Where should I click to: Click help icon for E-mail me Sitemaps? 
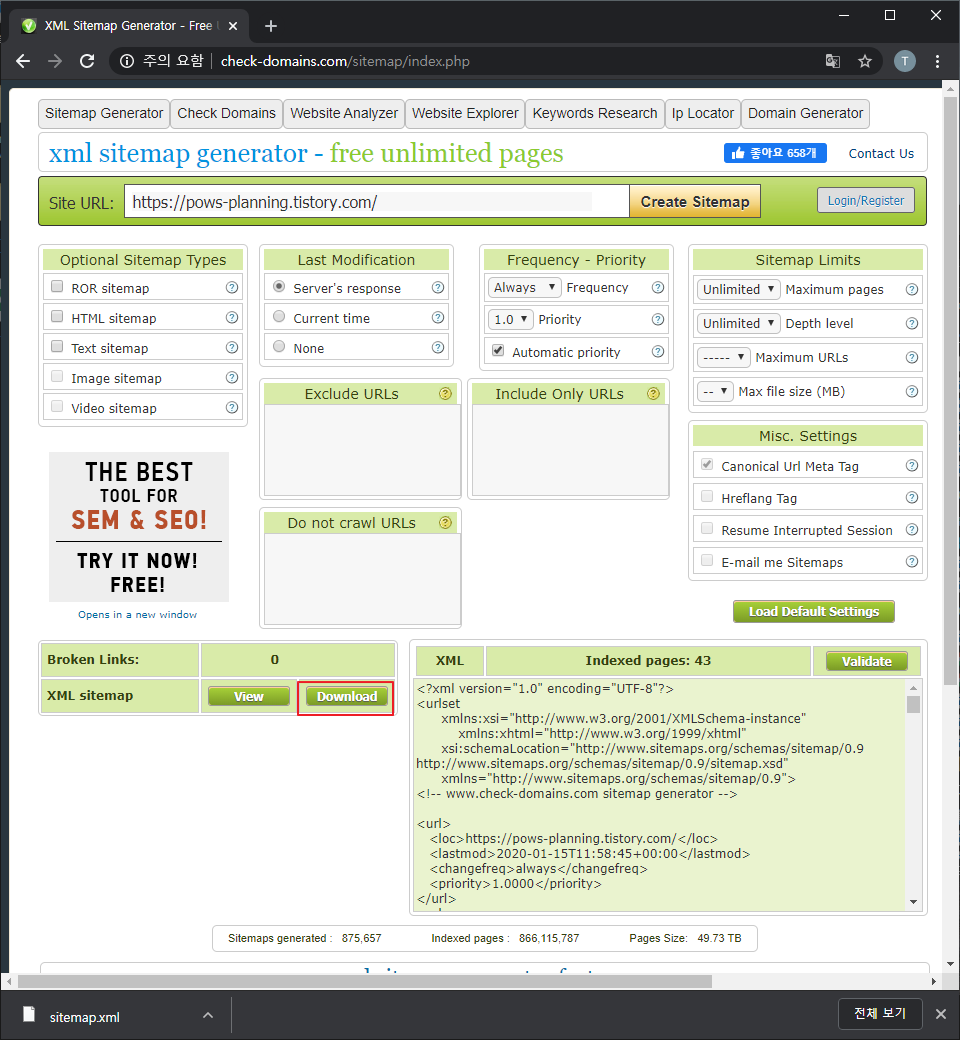(912, 562)
